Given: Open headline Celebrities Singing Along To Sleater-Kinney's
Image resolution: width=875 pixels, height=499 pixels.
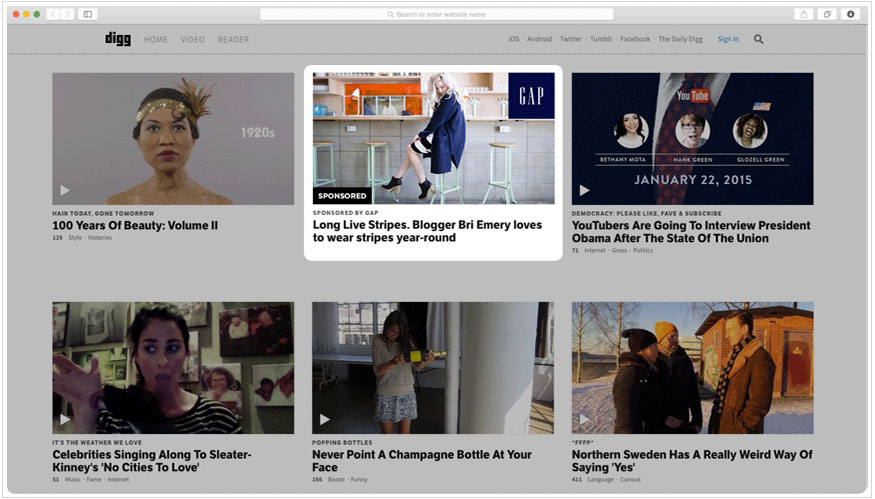Looking at the screenshot, I should 152,461.
